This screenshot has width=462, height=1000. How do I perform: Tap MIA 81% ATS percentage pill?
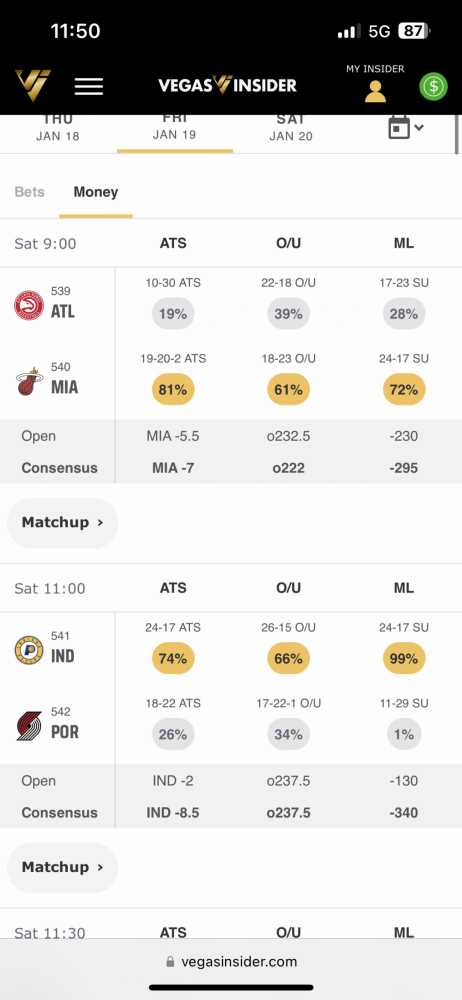(173, 389)
